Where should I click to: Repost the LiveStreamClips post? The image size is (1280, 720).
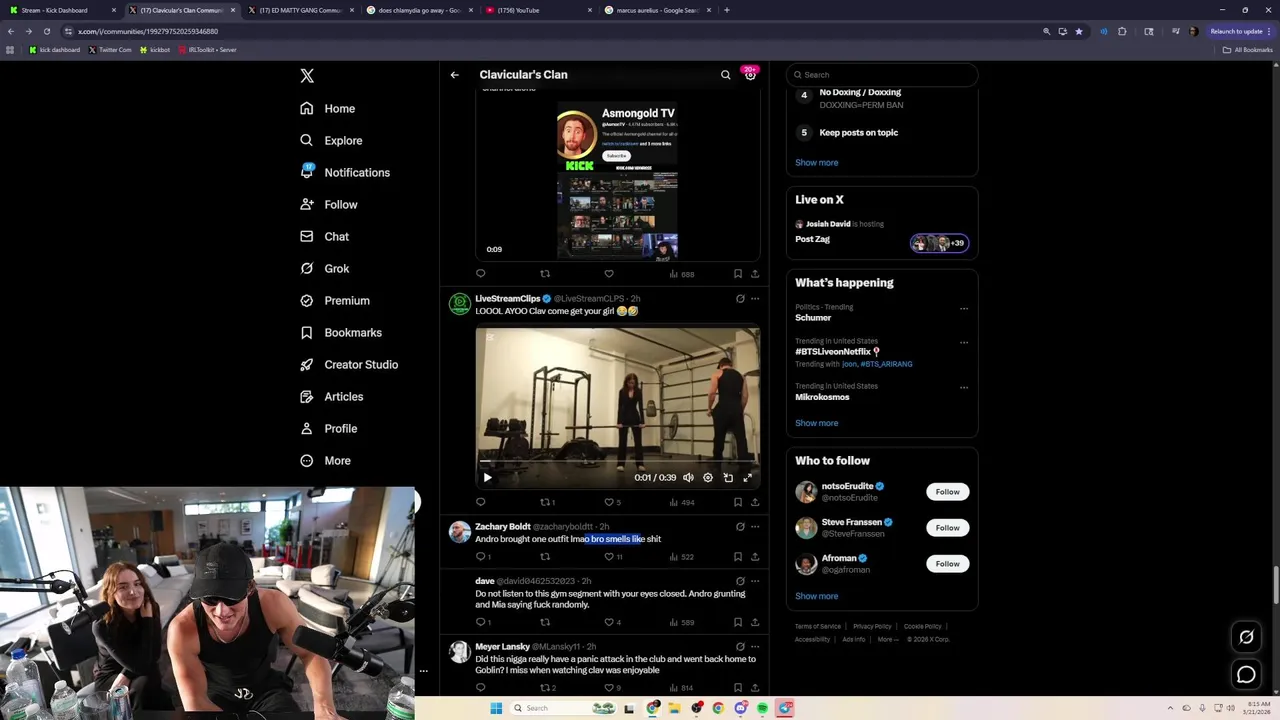[545, 502]
